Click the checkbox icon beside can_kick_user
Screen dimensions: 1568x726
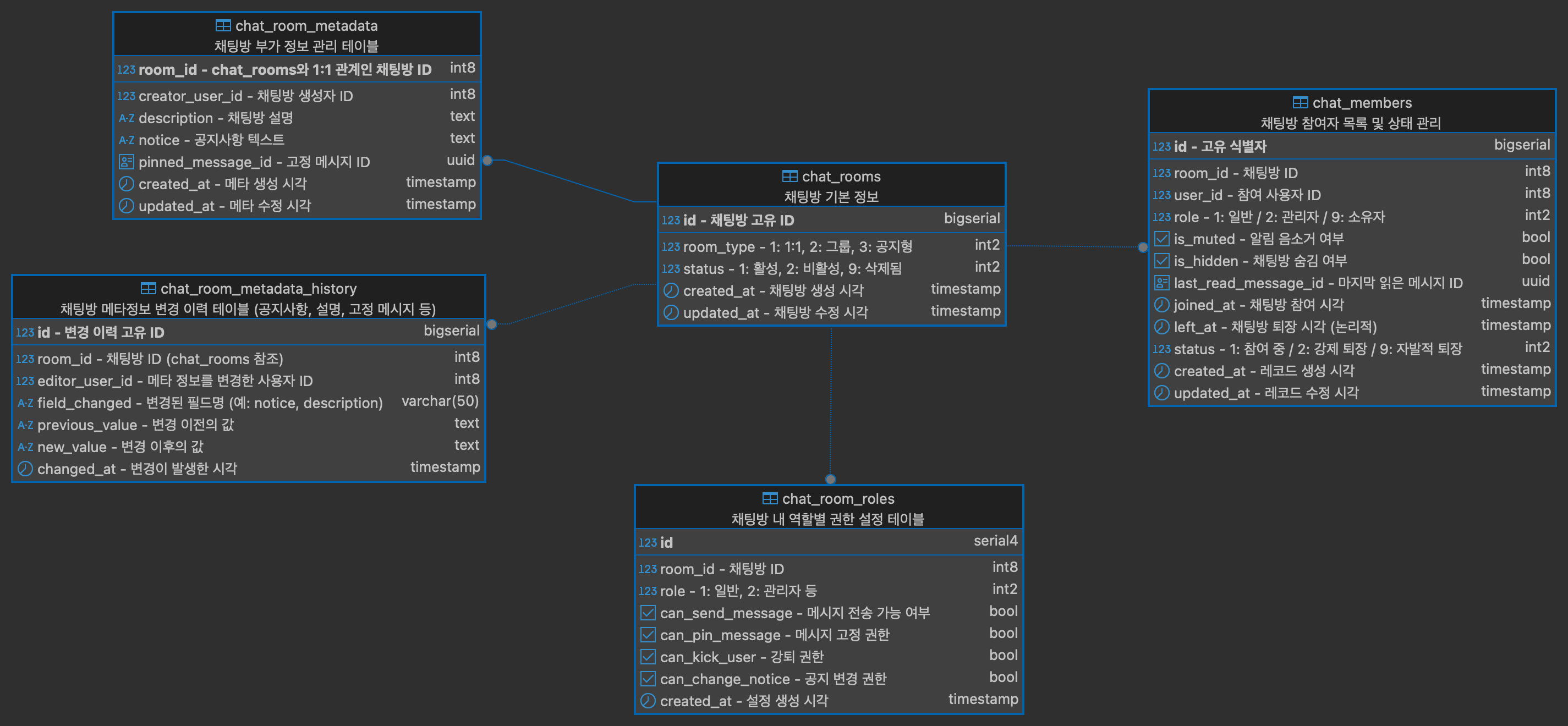pos(648,657)
